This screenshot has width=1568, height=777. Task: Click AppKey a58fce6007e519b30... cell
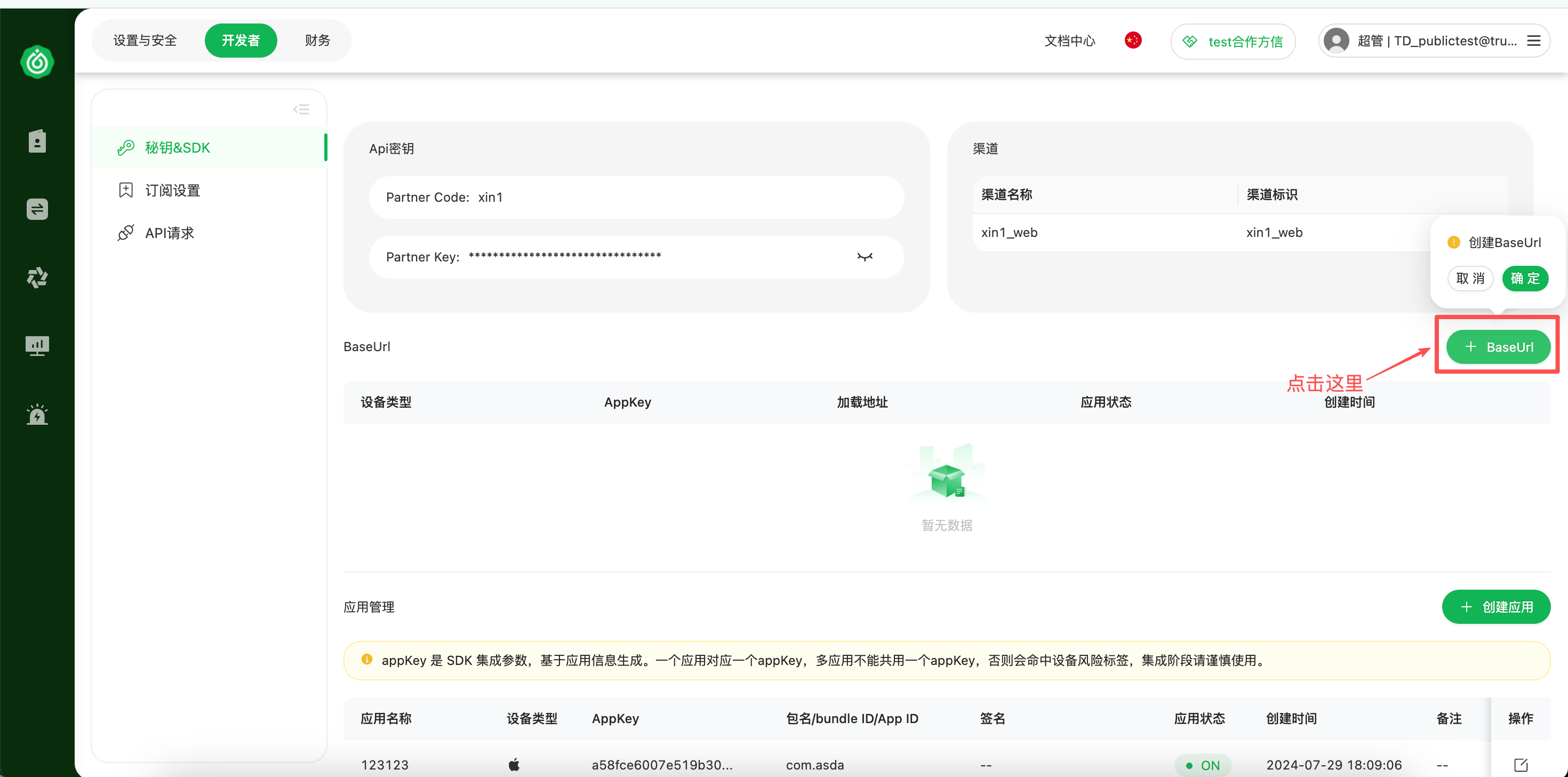coord(662,765)
